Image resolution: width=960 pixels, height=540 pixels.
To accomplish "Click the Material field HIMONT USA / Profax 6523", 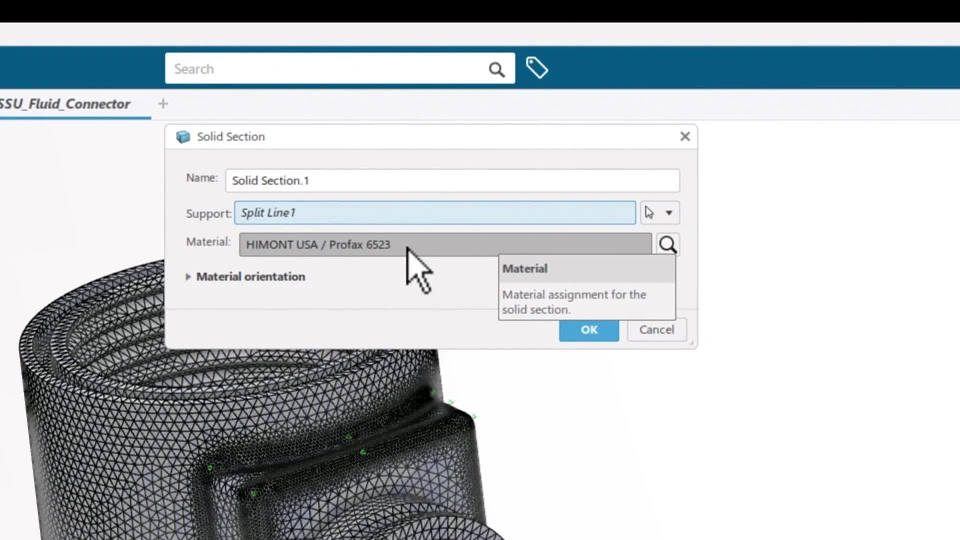I will (445, 244).
